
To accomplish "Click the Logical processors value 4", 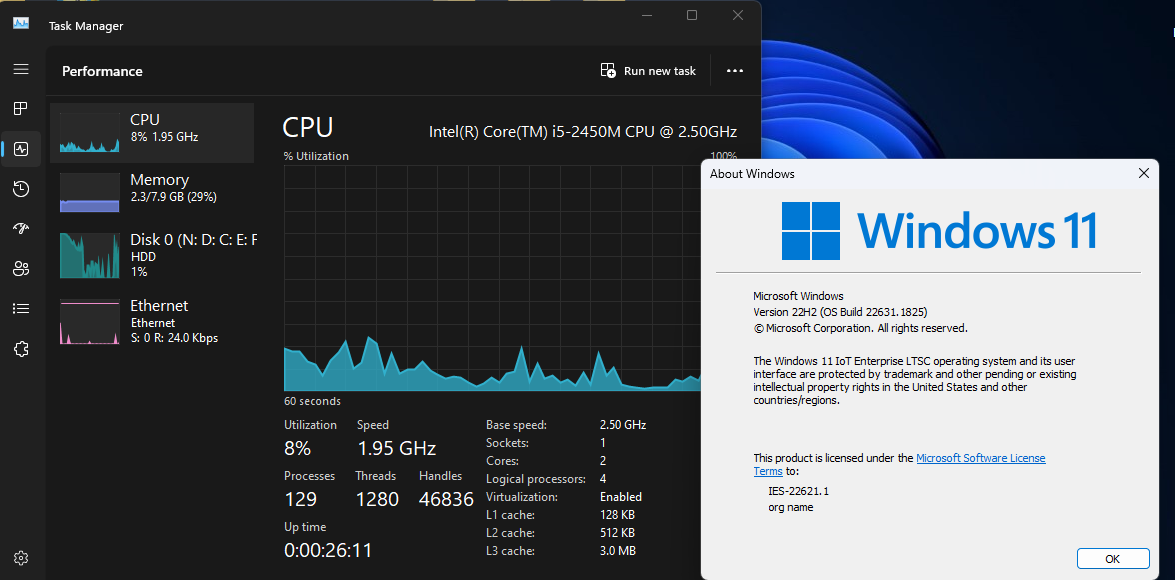I will pyautogui.click(x=603, y=479).
